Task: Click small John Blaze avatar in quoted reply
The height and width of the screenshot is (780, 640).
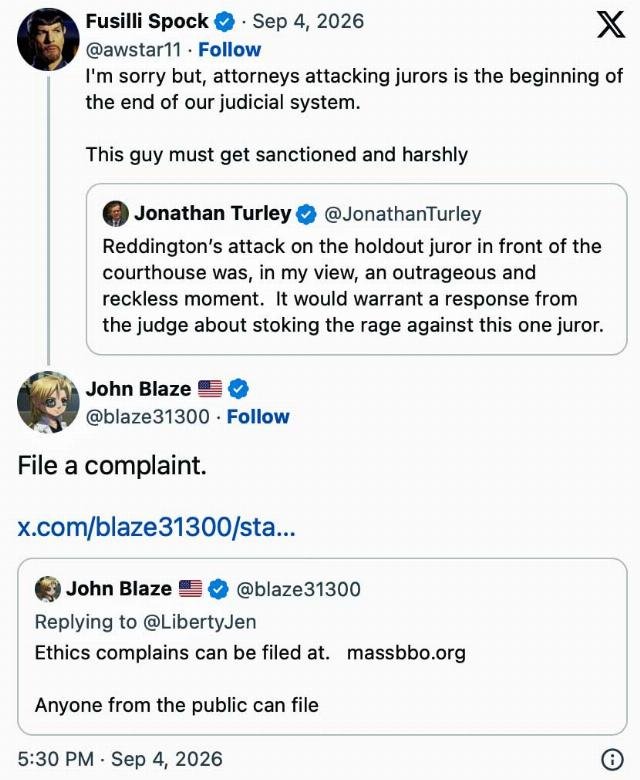Action: pyautogui.click(x=48, y=589)
